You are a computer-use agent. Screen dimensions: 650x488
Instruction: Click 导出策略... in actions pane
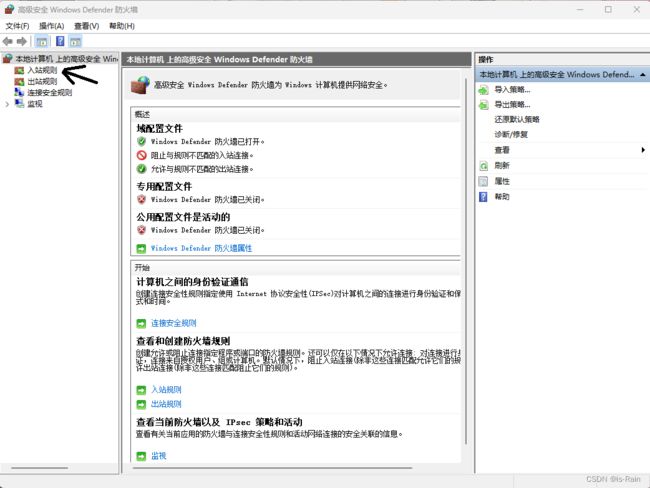[x=512, y=104]
